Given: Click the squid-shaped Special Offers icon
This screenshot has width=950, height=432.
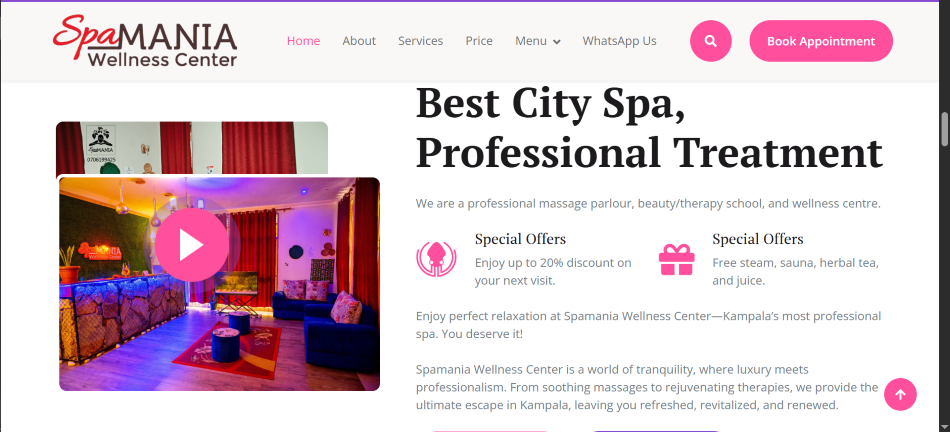Looking at the screenshot, I should click(x=434, y=259).
